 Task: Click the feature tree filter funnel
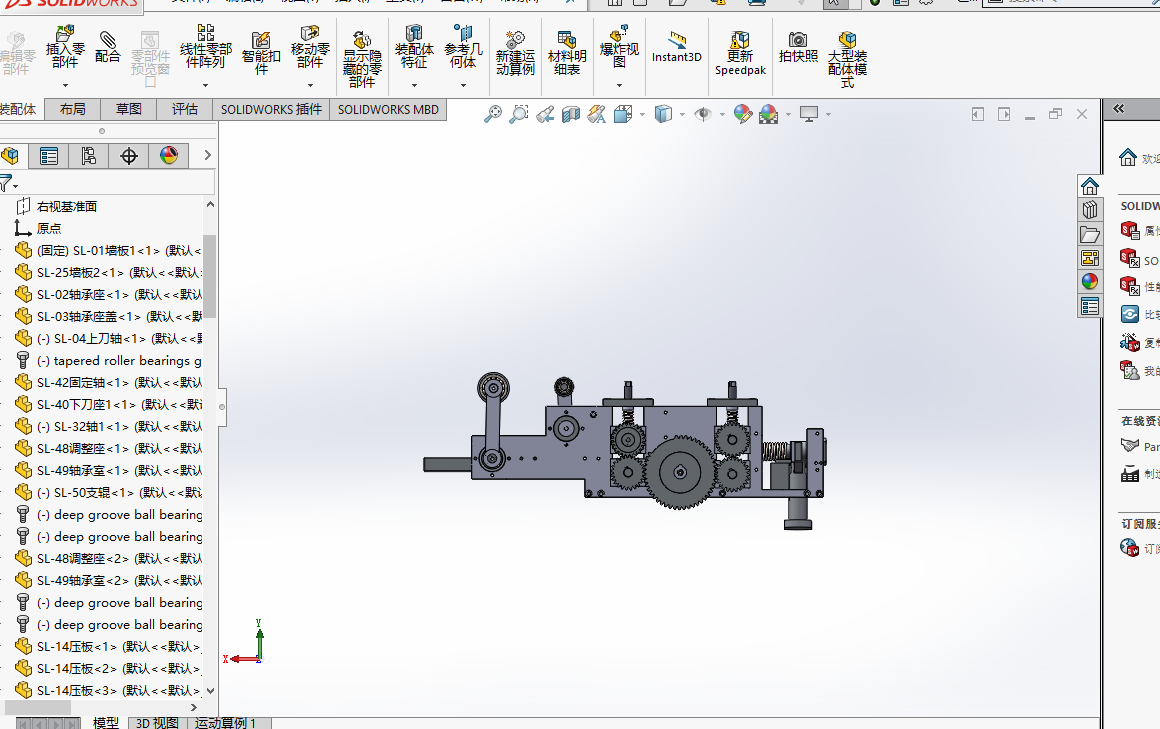[x=8, y=182]
